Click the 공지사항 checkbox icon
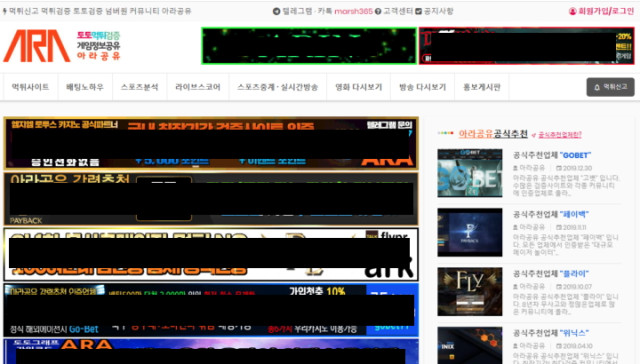The image size is (640, 364). pyautogui.click(x=418, y=11)
